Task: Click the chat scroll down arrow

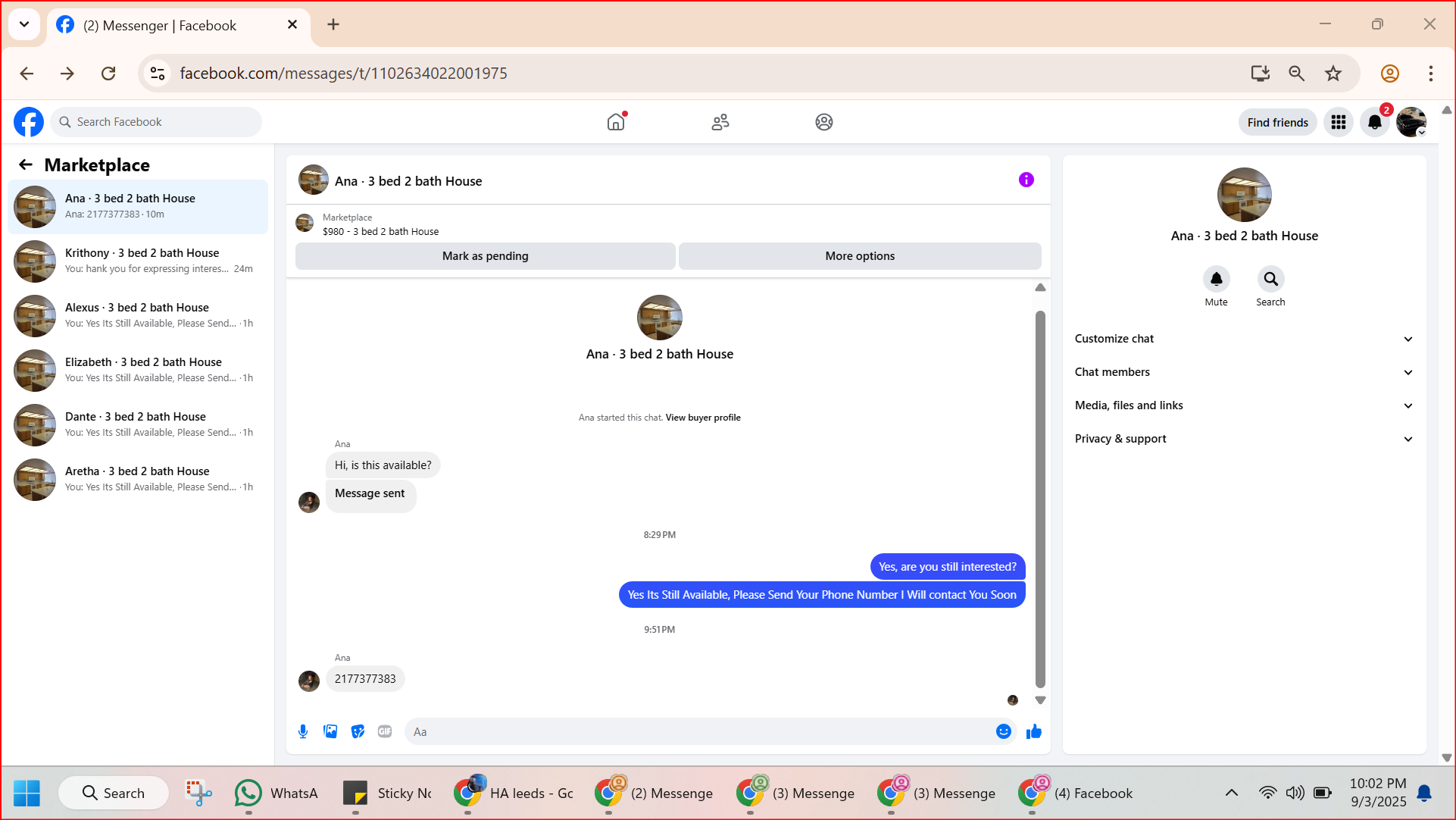Action: pos(1040,701)
